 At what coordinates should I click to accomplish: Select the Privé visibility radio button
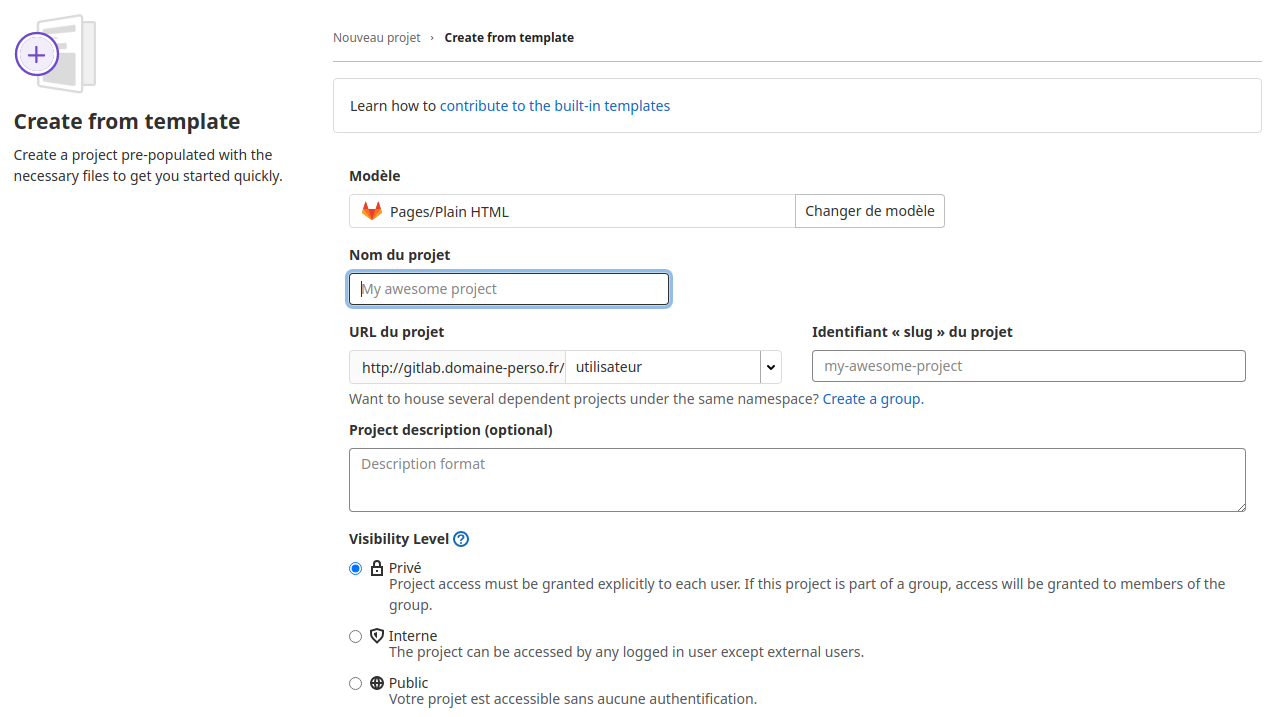tap(355, 568)
